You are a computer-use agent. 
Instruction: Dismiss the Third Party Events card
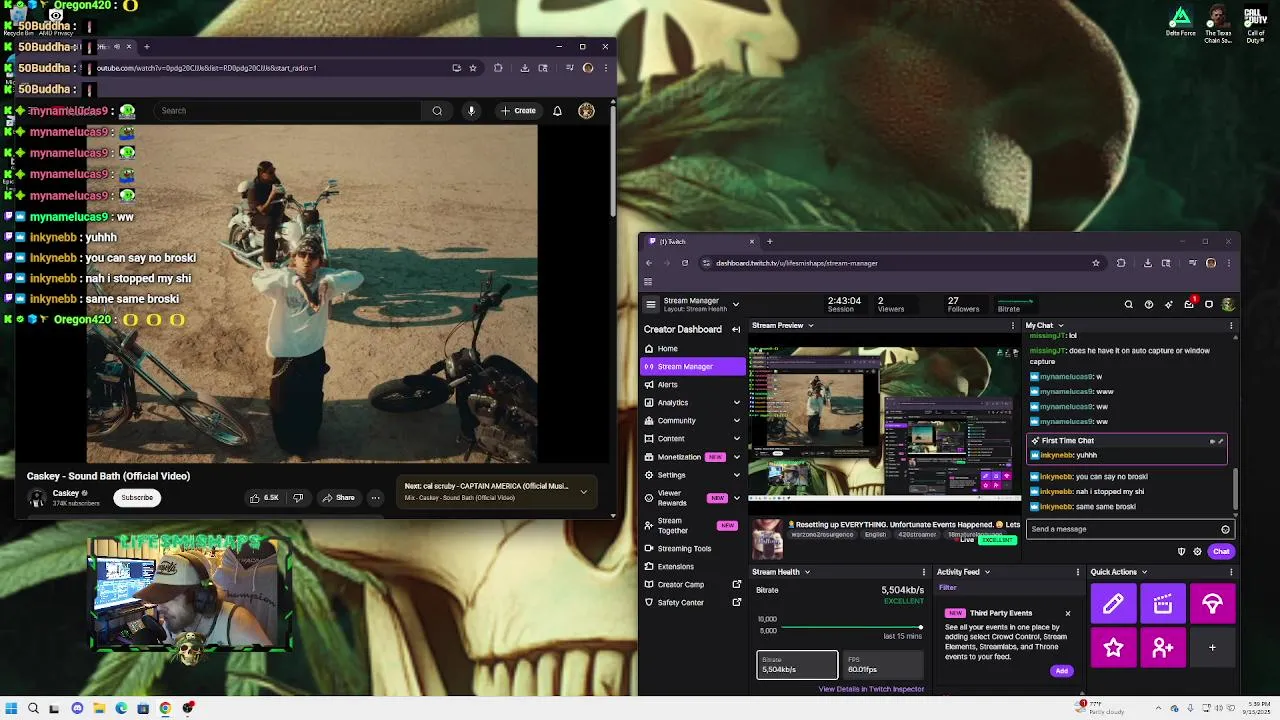[x=1067, y=613]
